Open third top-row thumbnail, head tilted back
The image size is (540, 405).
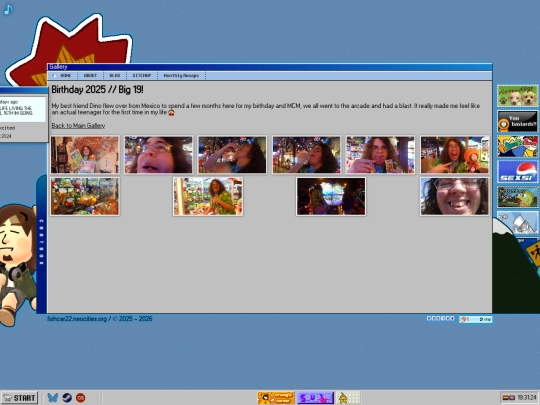(232, 155)
